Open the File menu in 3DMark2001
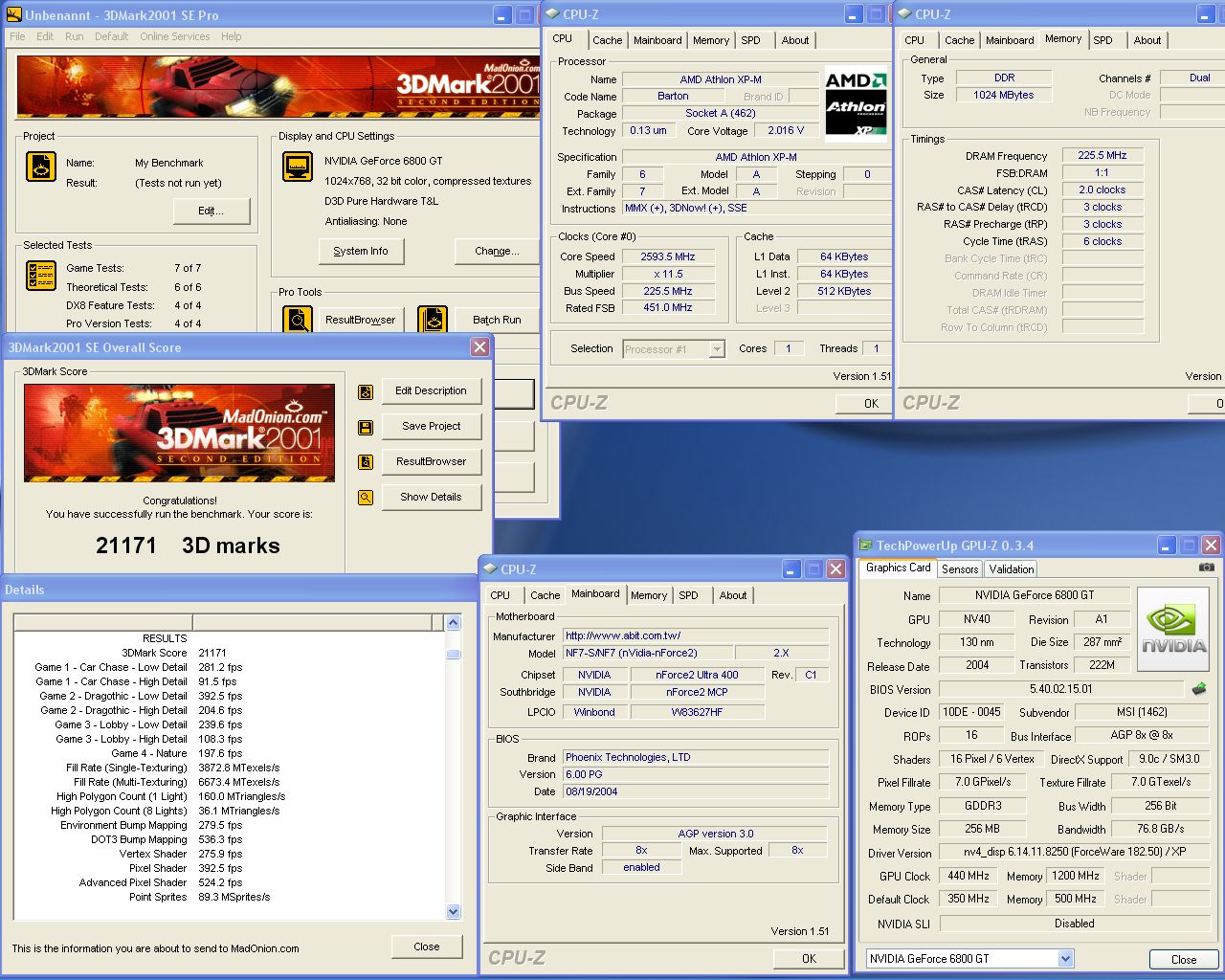The height and width of the screenshot is (980, 1225). (17, 36)
